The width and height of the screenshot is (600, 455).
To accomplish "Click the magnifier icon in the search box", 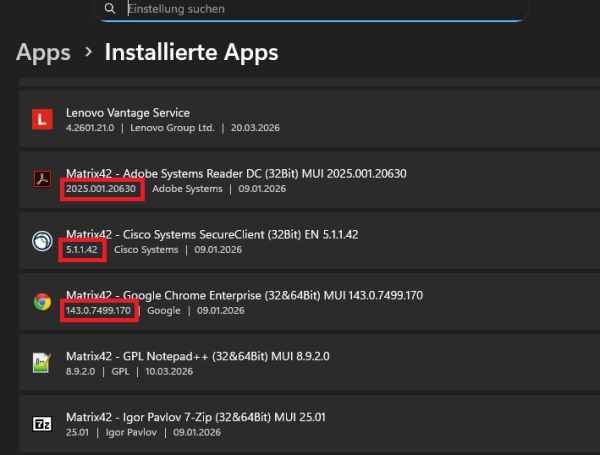I will [x=109, y=9].
